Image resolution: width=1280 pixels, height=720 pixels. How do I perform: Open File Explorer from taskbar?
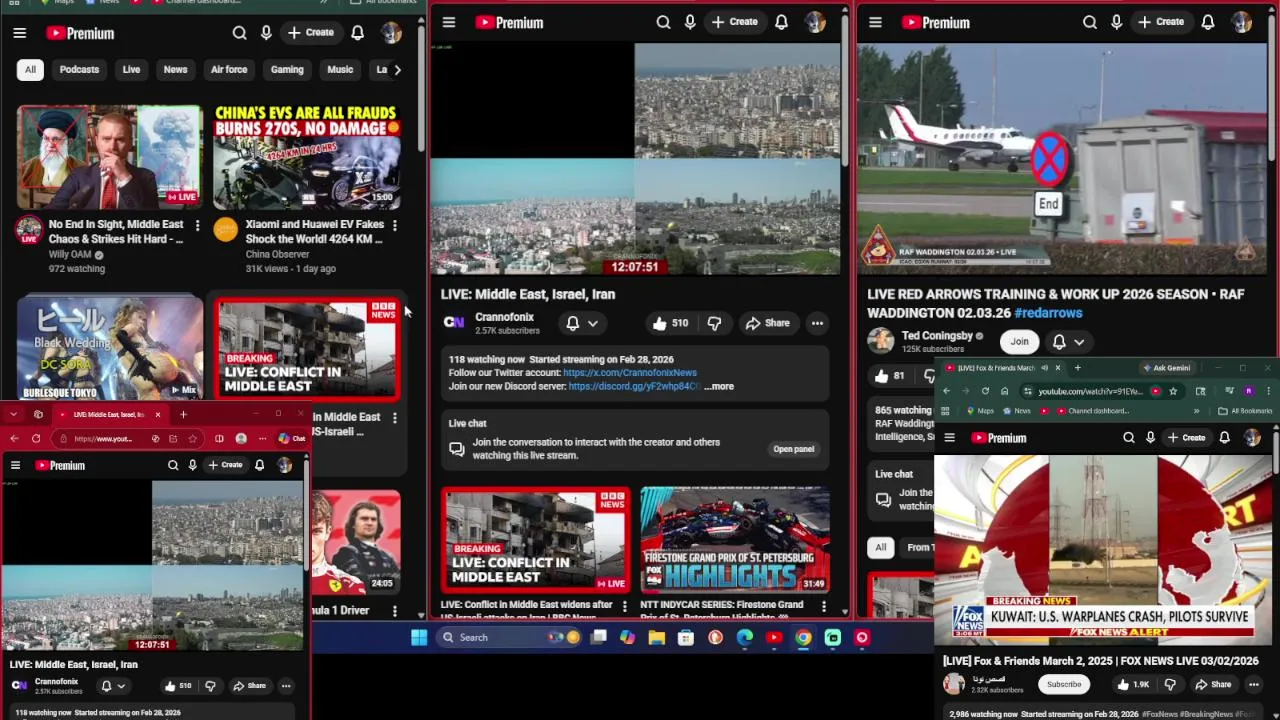click(656, 637)
